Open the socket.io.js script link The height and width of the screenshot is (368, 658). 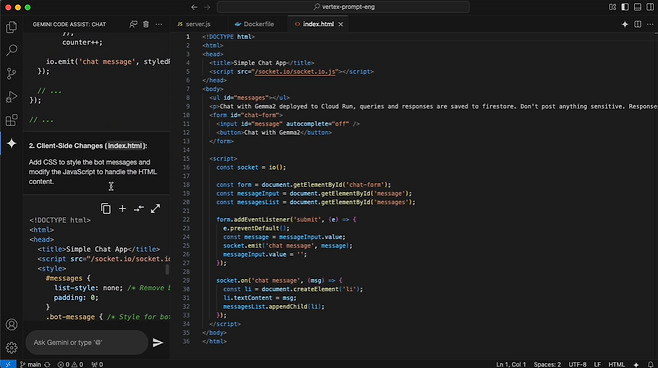point(295,72)
